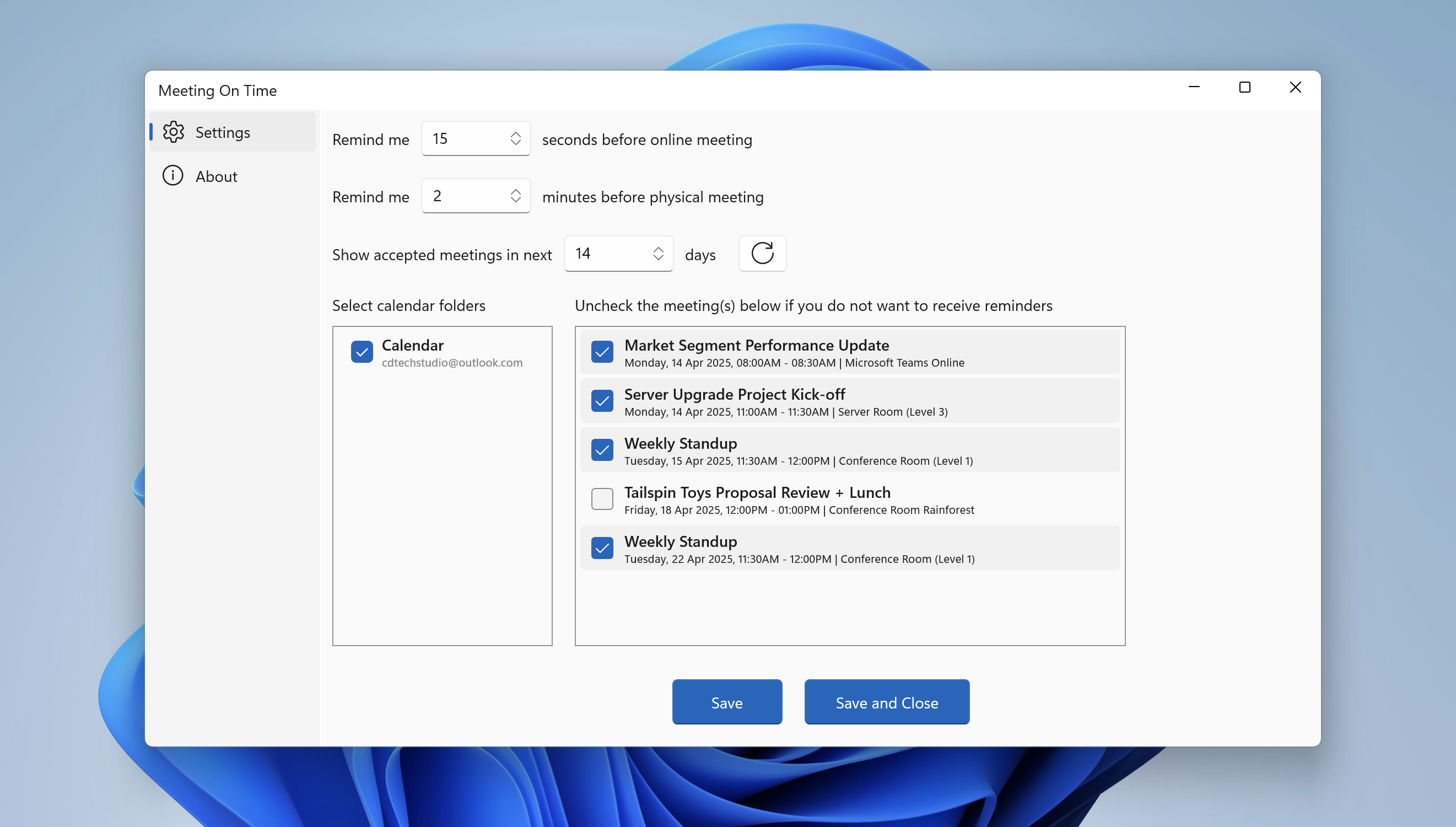Select the Settings navigation item
The width and height of the screenshot is (1456, 827).
tap(223, 132)
